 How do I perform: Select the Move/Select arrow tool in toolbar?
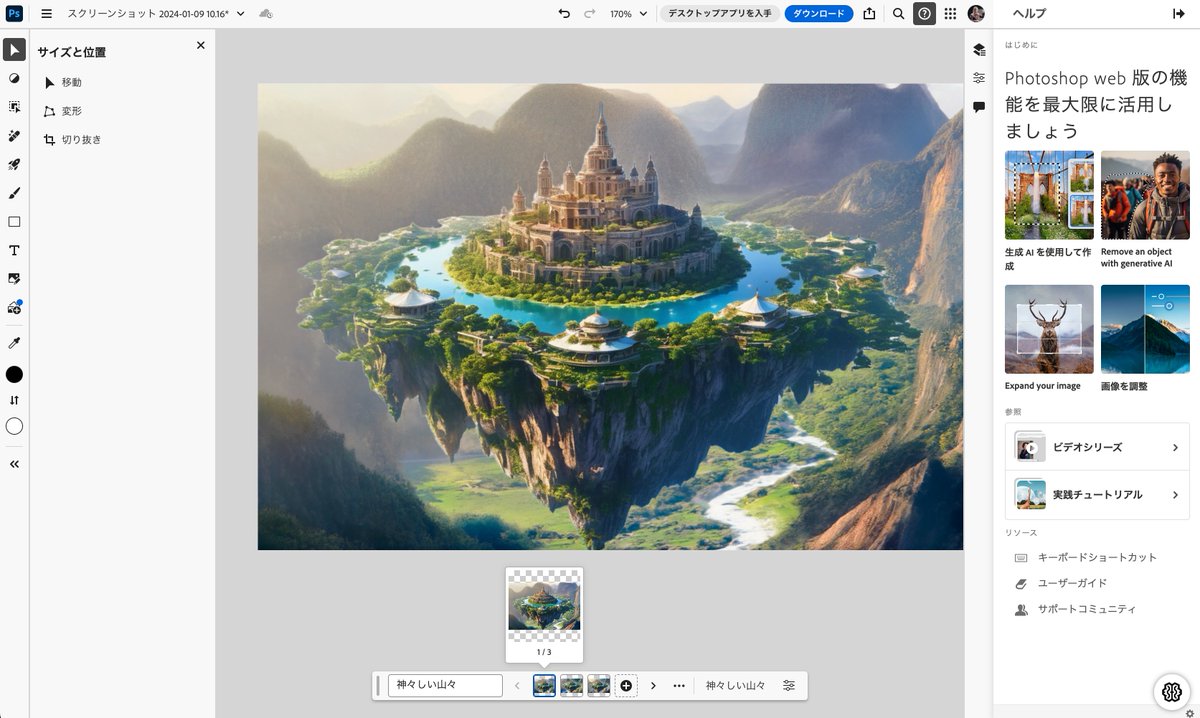pos(14,49)
